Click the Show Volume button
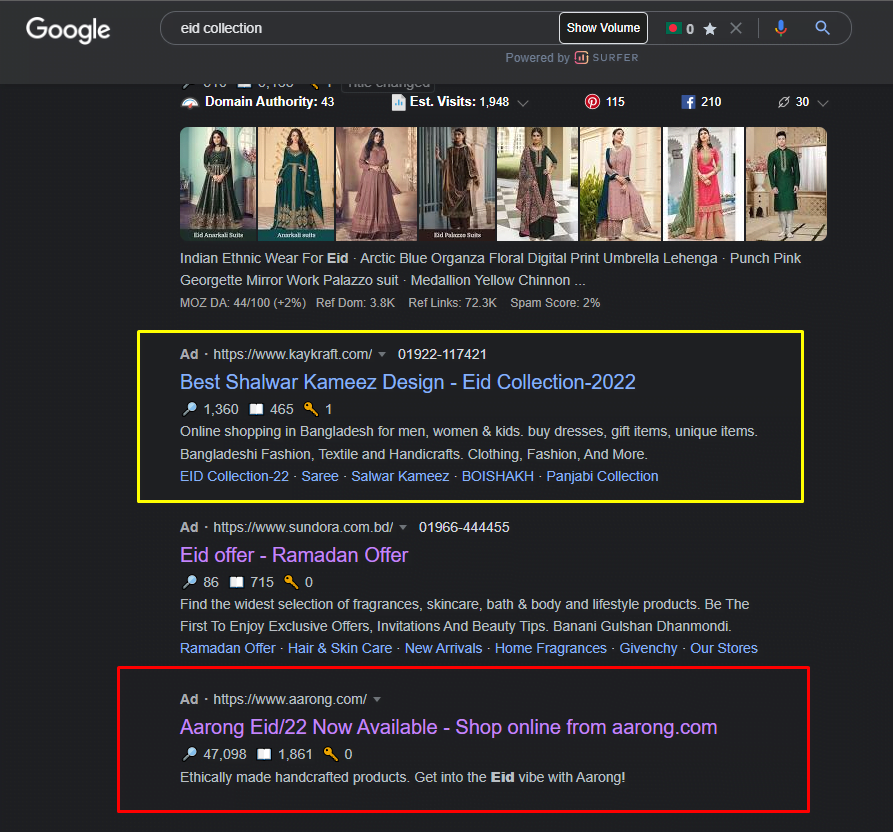 click(x=603, y=28)
